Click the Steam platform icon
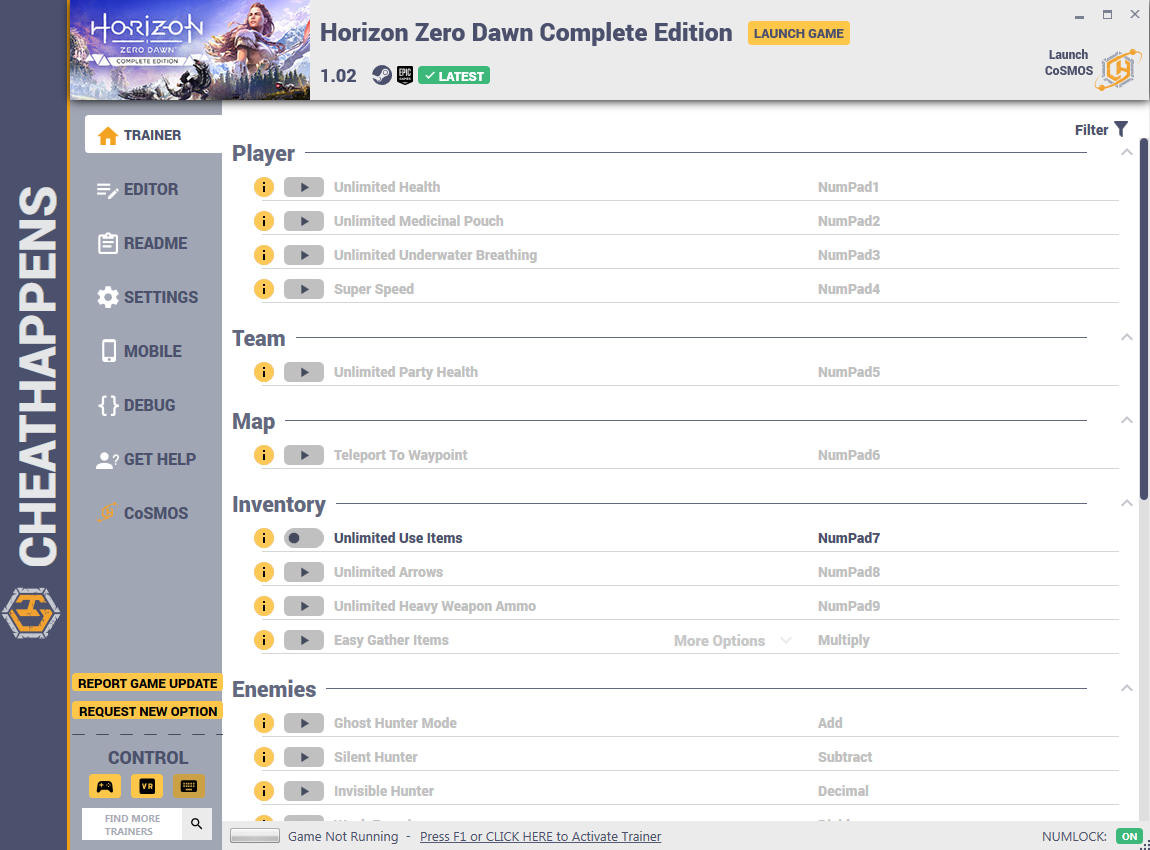 point(381,76)
